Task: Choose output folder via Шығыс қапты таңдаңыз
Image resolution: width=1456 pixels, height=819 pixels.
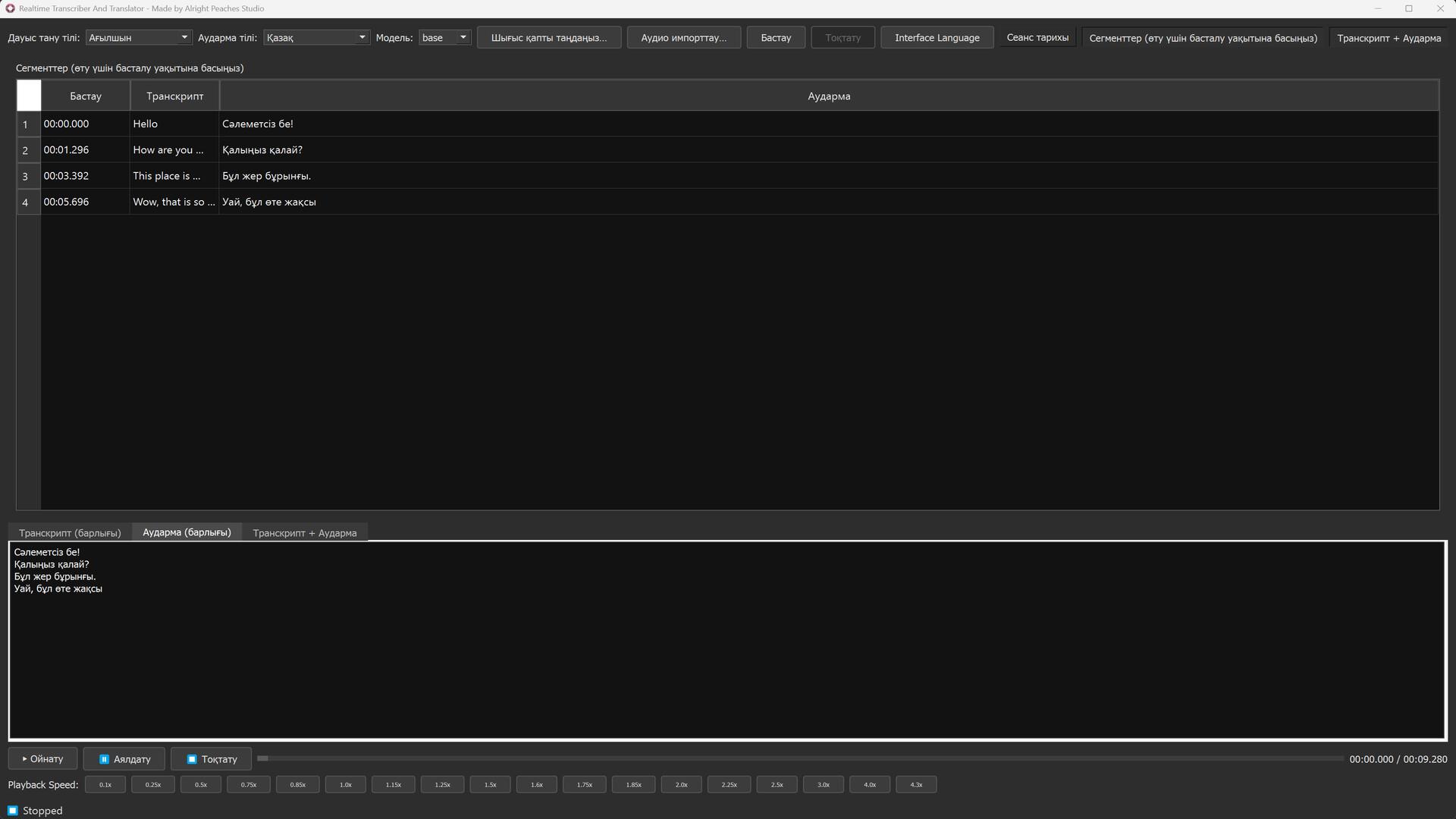Action: 548,37
